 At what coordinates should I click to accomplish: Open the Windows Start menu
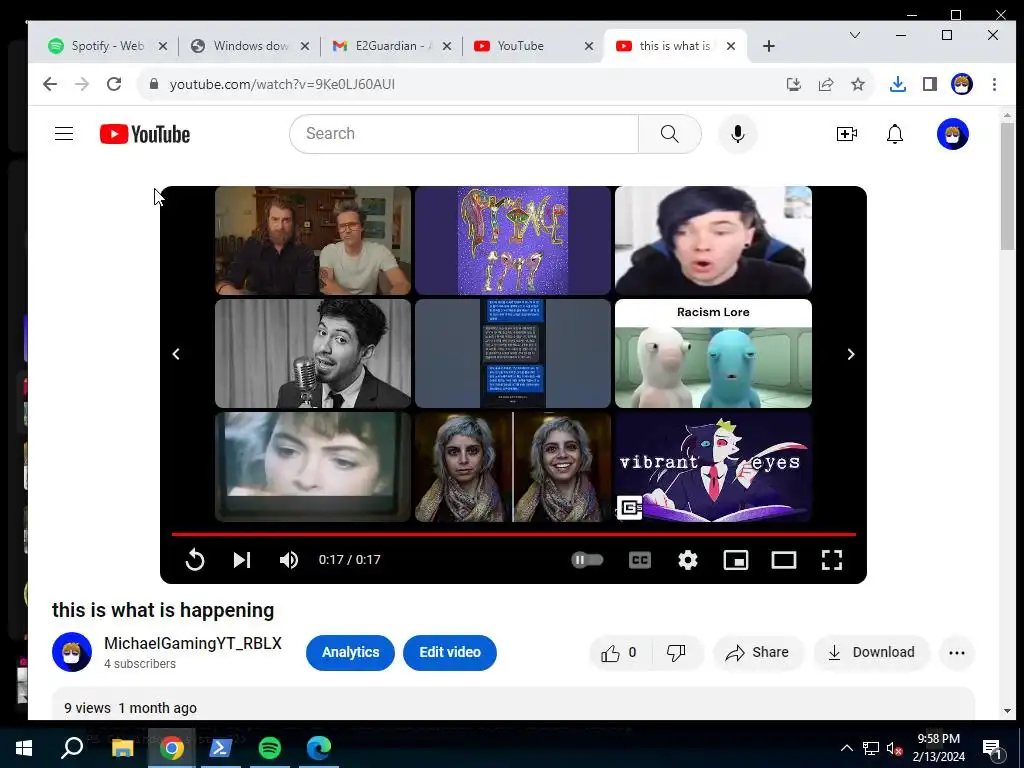click(24, 748)
